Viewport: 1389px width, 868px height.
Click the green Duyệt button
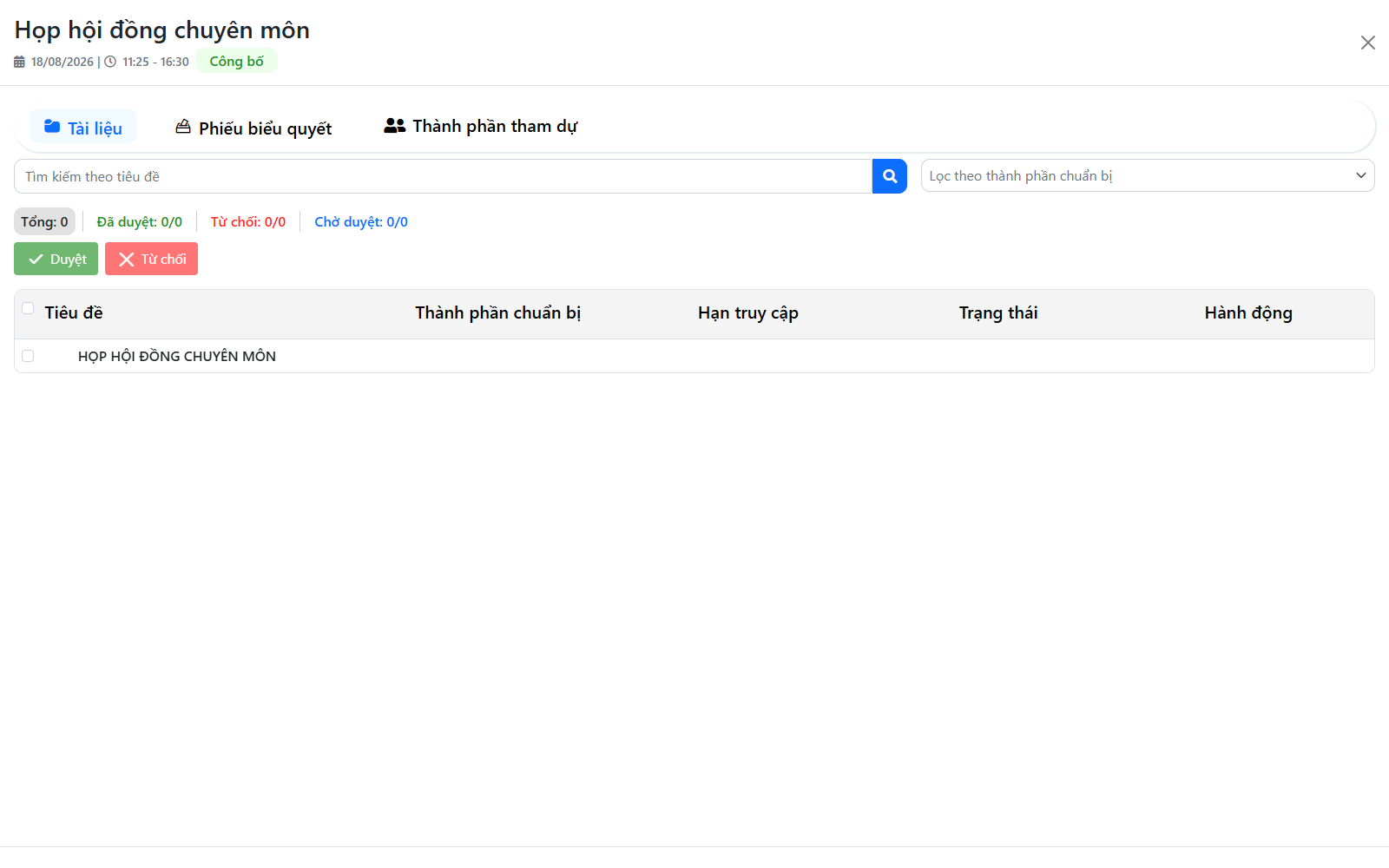tap(56, 259)
